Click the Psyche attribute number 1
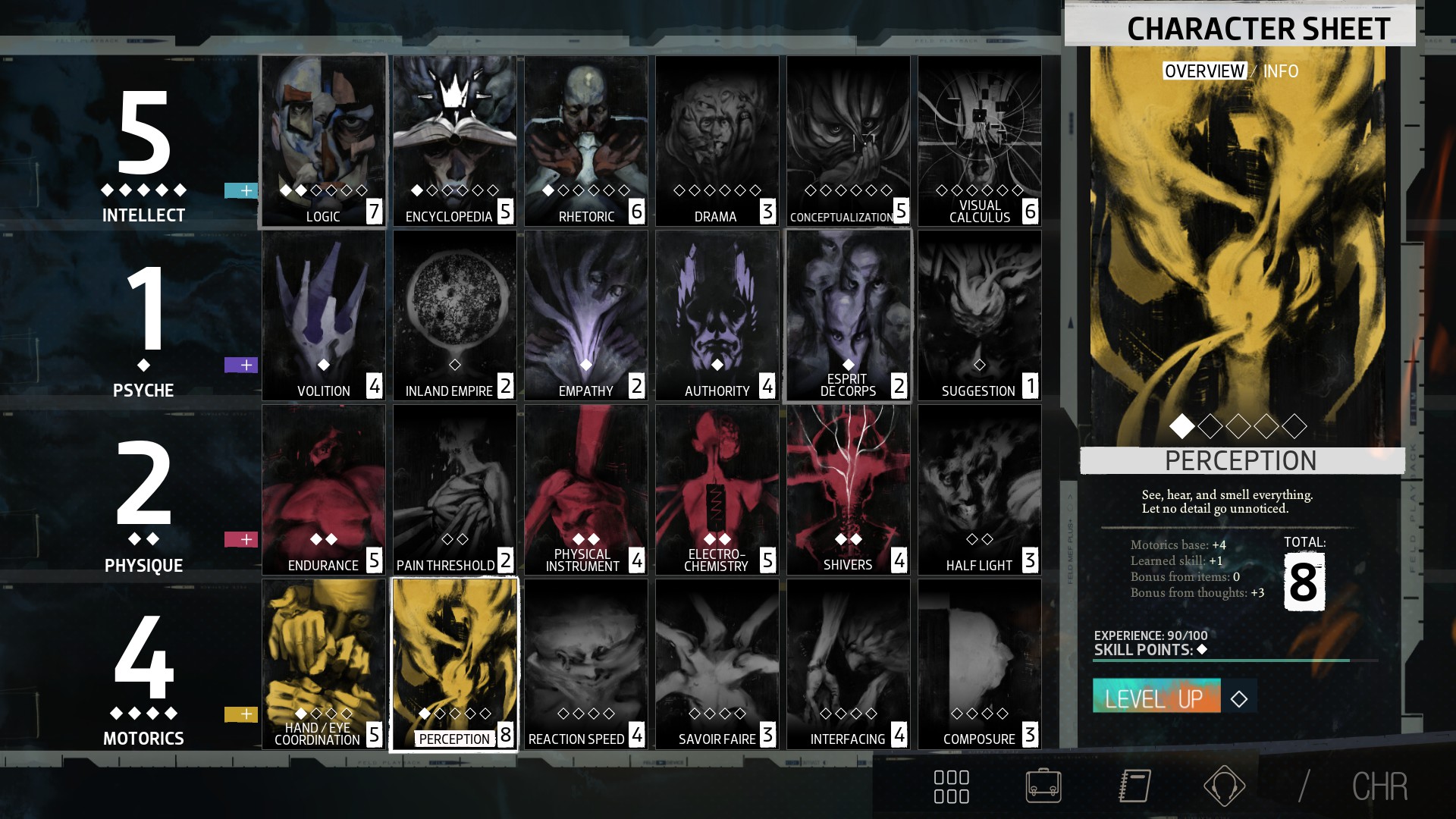The width and height of the screenshot is (1456, 819). pyautogui.click(x=144, y=309)
